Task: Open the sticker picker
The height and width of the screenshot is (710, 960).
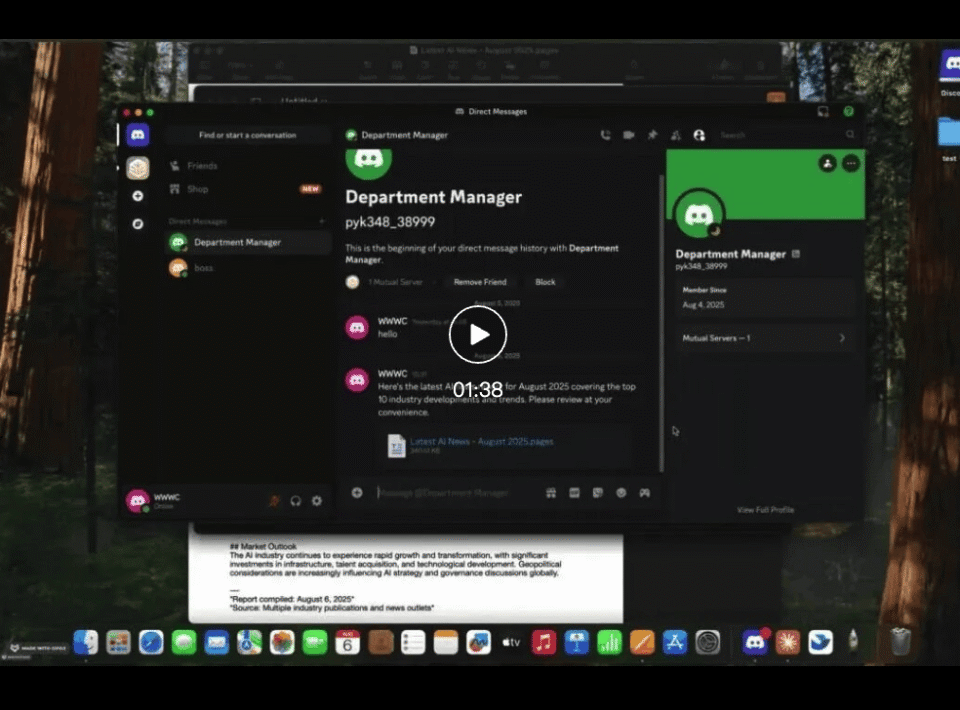Action: click(x=598, y=493)
